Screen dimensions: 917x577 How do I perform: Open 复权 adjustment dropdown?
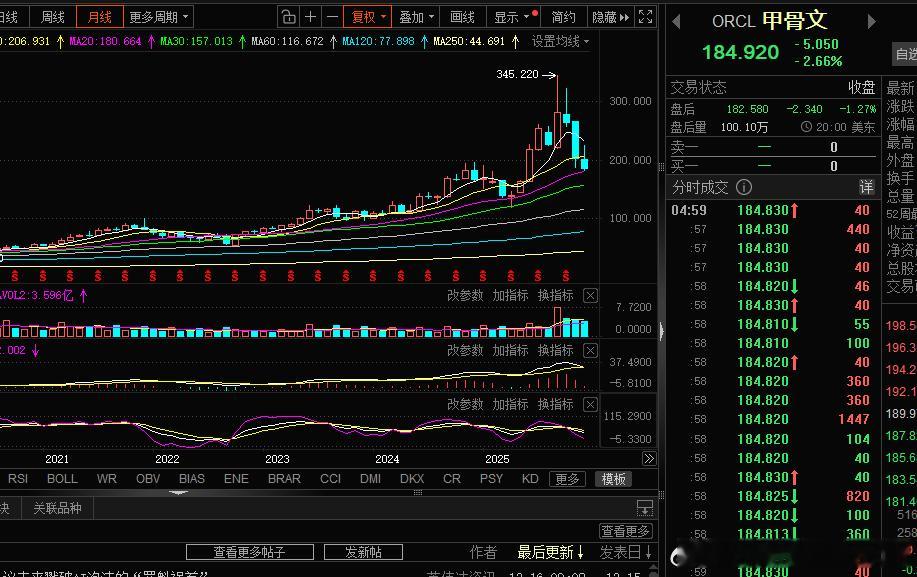click(x=368, y=17)
